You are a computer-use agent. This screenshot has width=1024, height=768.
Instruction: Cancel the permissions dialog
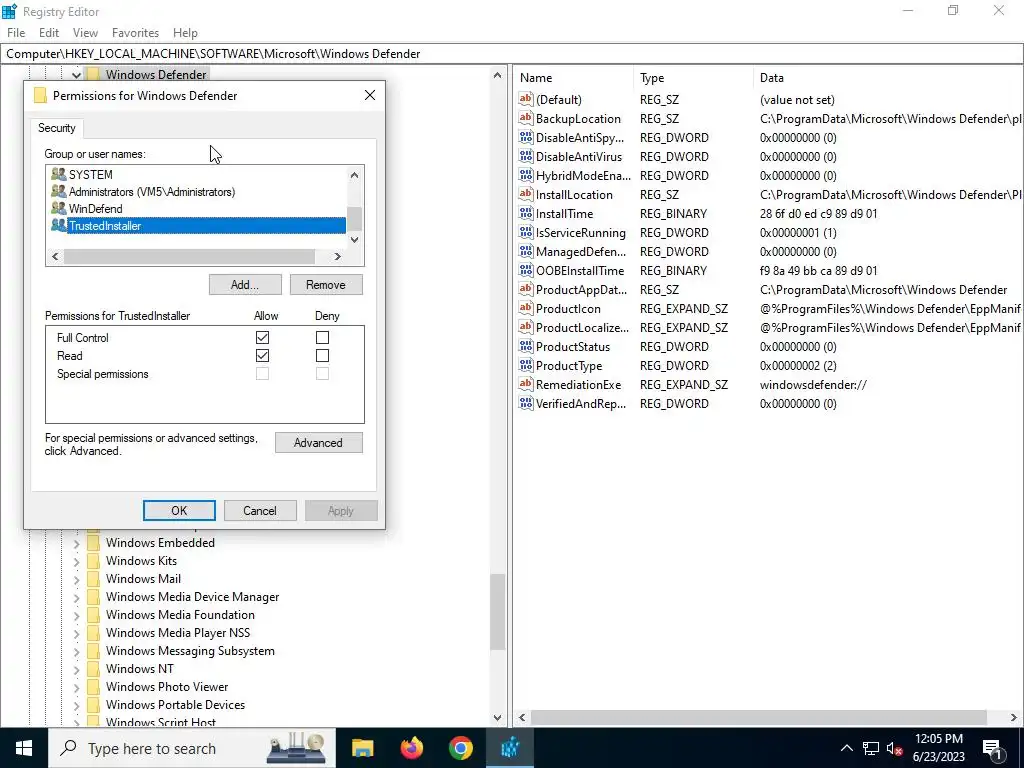pos(260,511)
